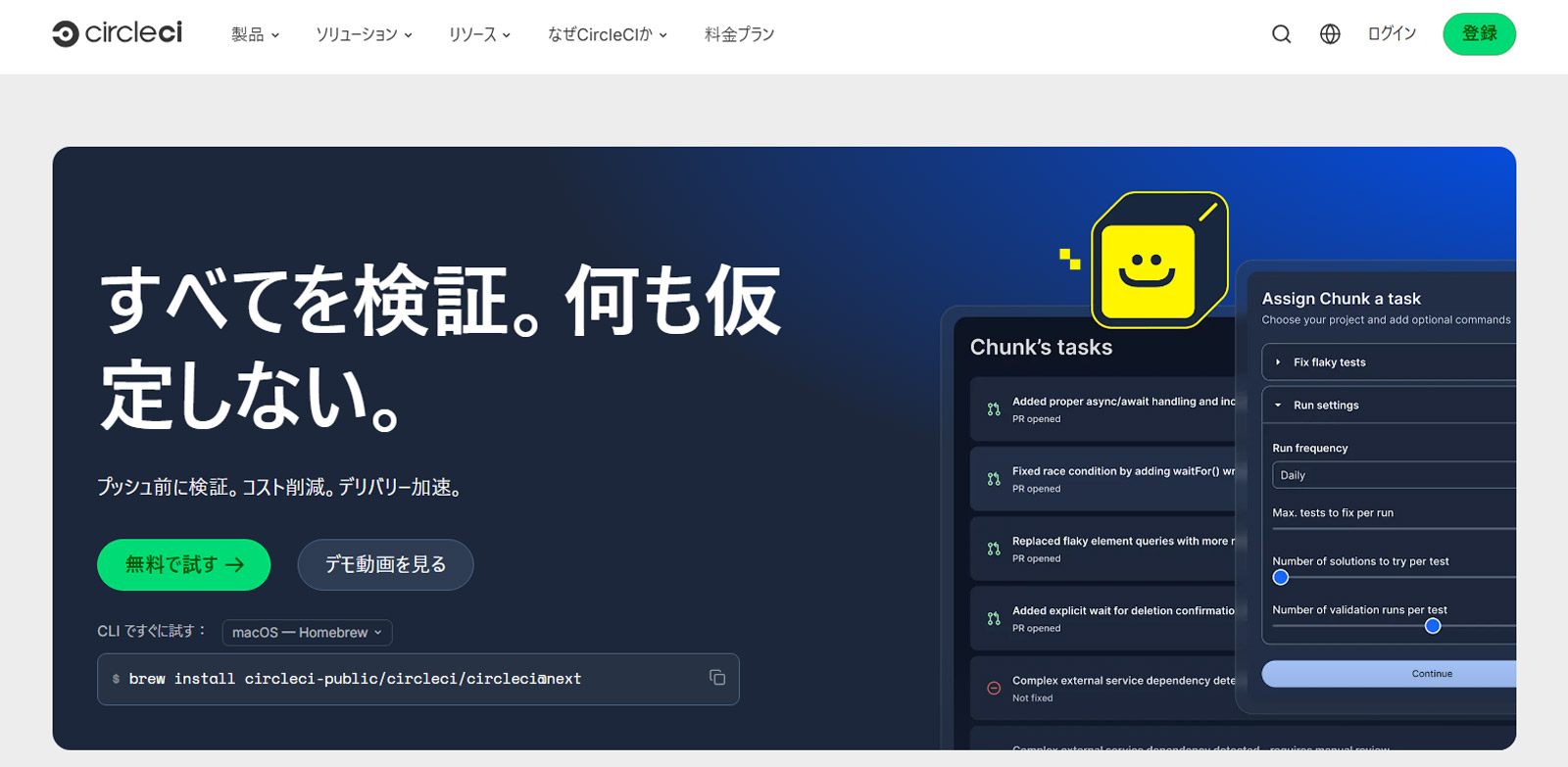
Task: Click the 'Assign Chunk a task' heading
Action: click(1341, 299)
